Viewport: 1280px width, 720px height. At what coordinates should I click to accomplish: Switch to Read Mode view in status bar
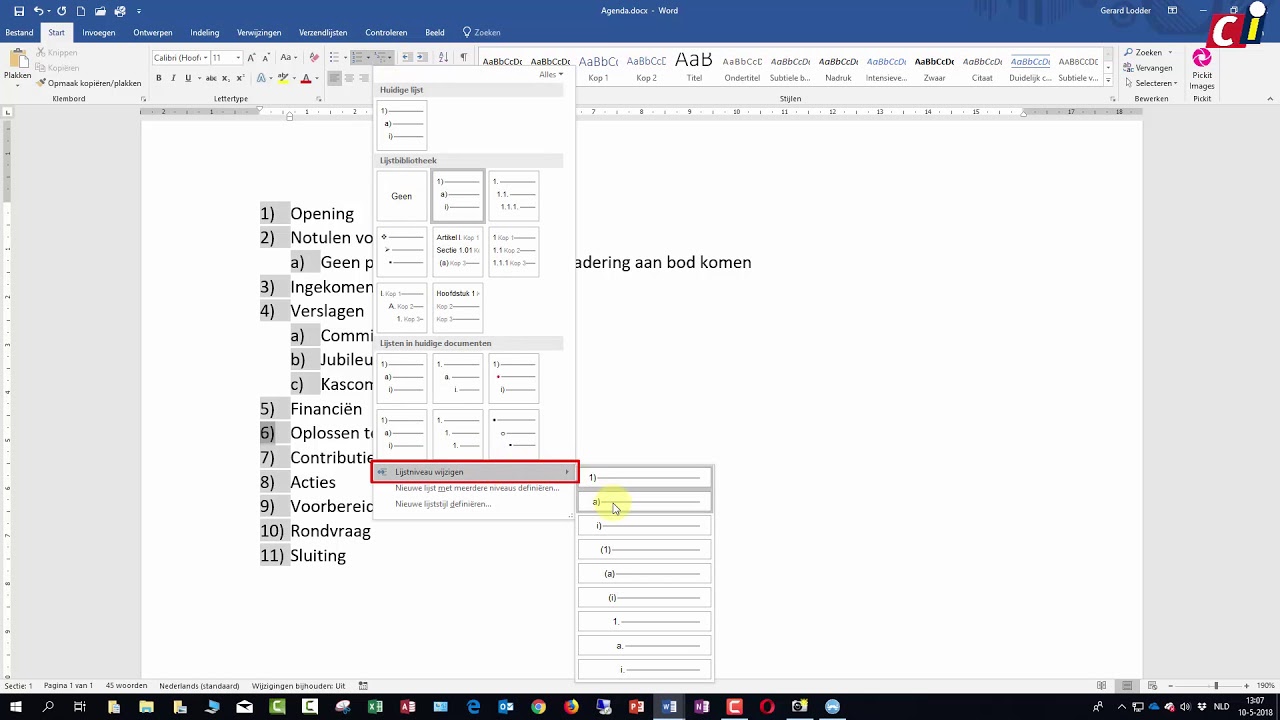[1102, 686]
